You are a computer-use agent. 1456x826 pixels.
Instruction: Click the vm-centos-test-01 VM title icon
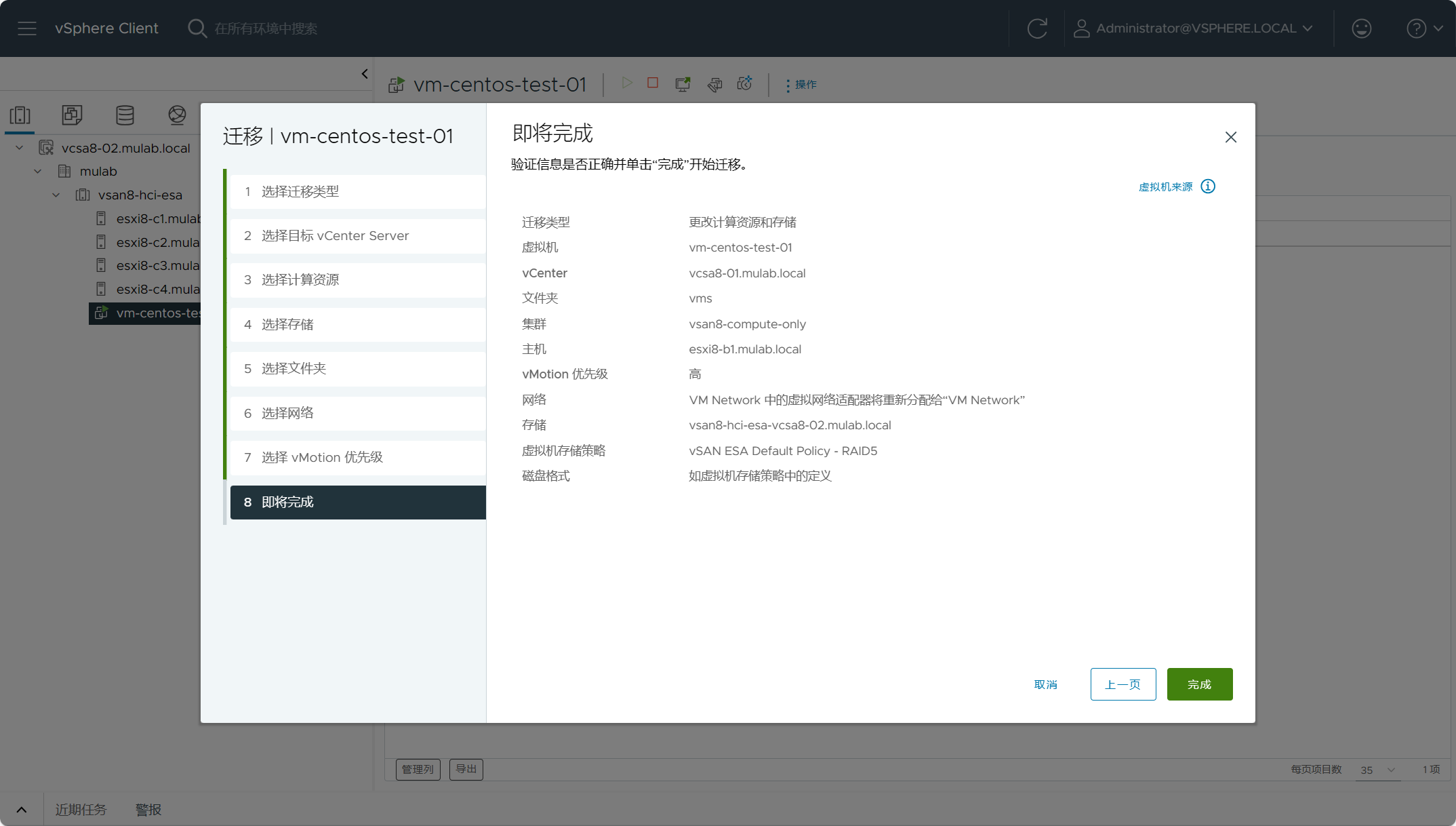[396, 85]
